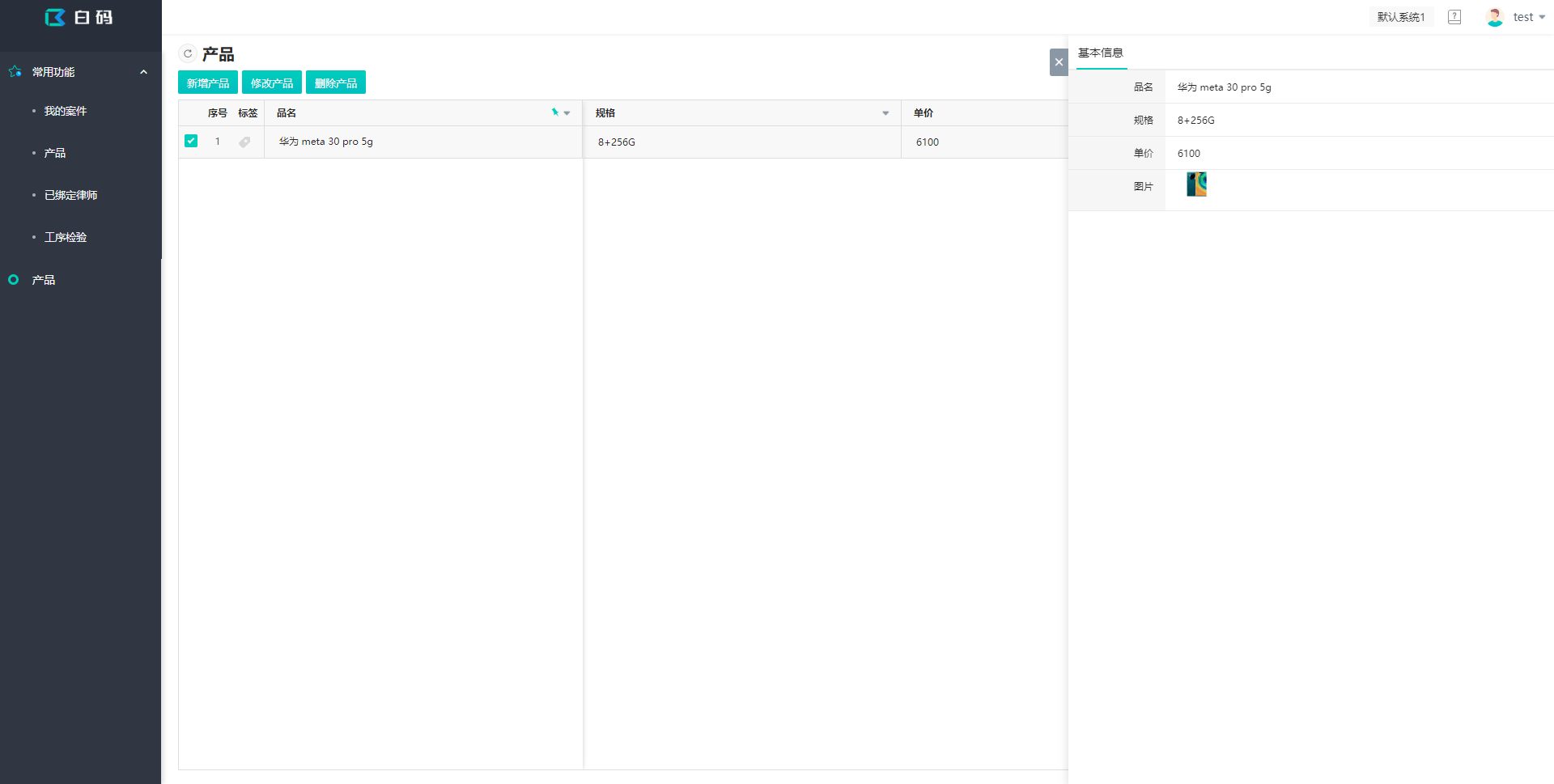Open 工序检验 in sidebar
This screenshot has width=1554, height=784.
[x=66, y=237]
